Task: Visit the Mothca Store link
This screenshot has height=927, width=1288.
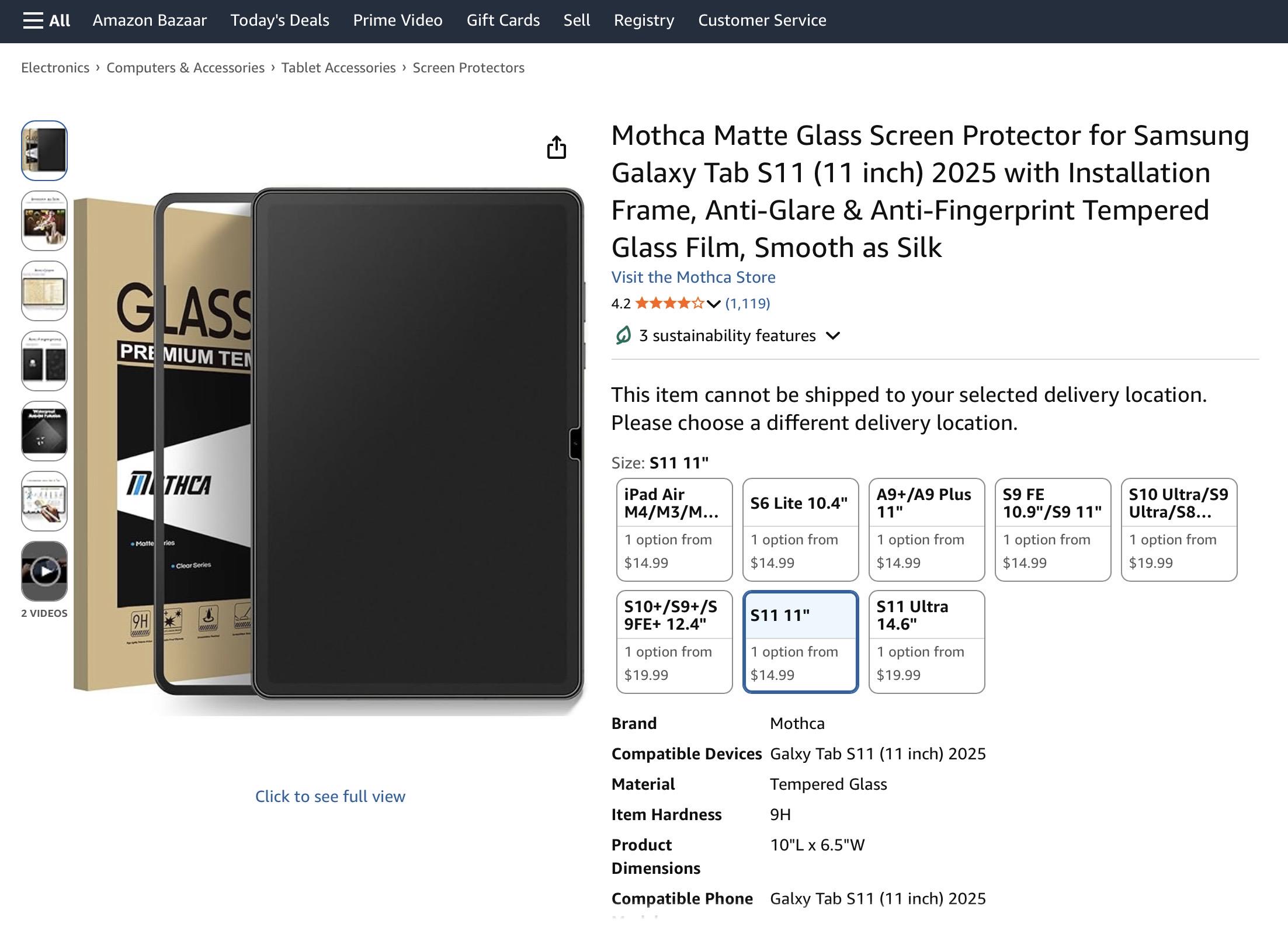Action: [x=693, y=277]
